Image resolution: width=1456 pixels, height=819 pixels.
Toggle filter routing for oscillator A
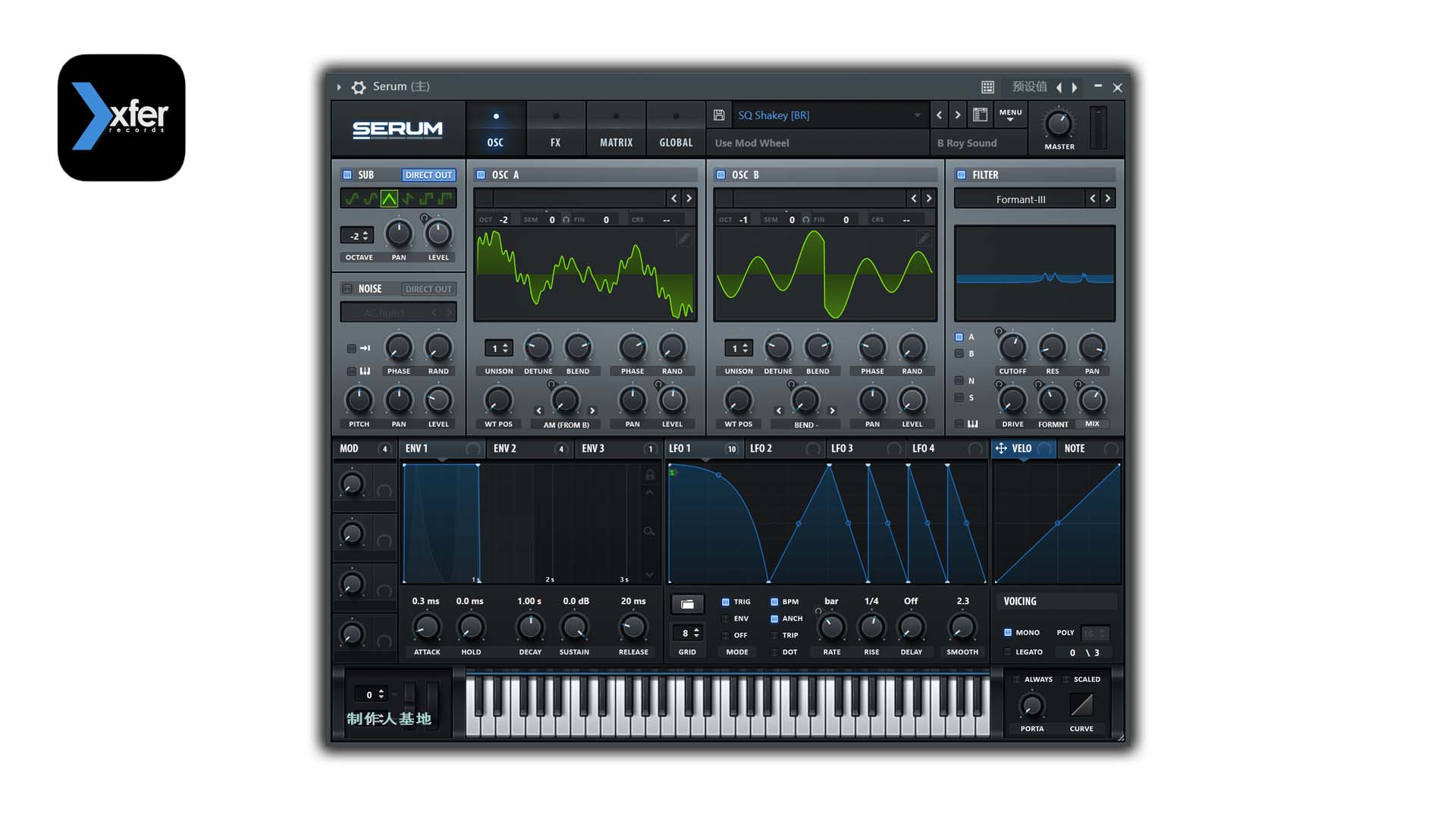click(x=959, y=337)
